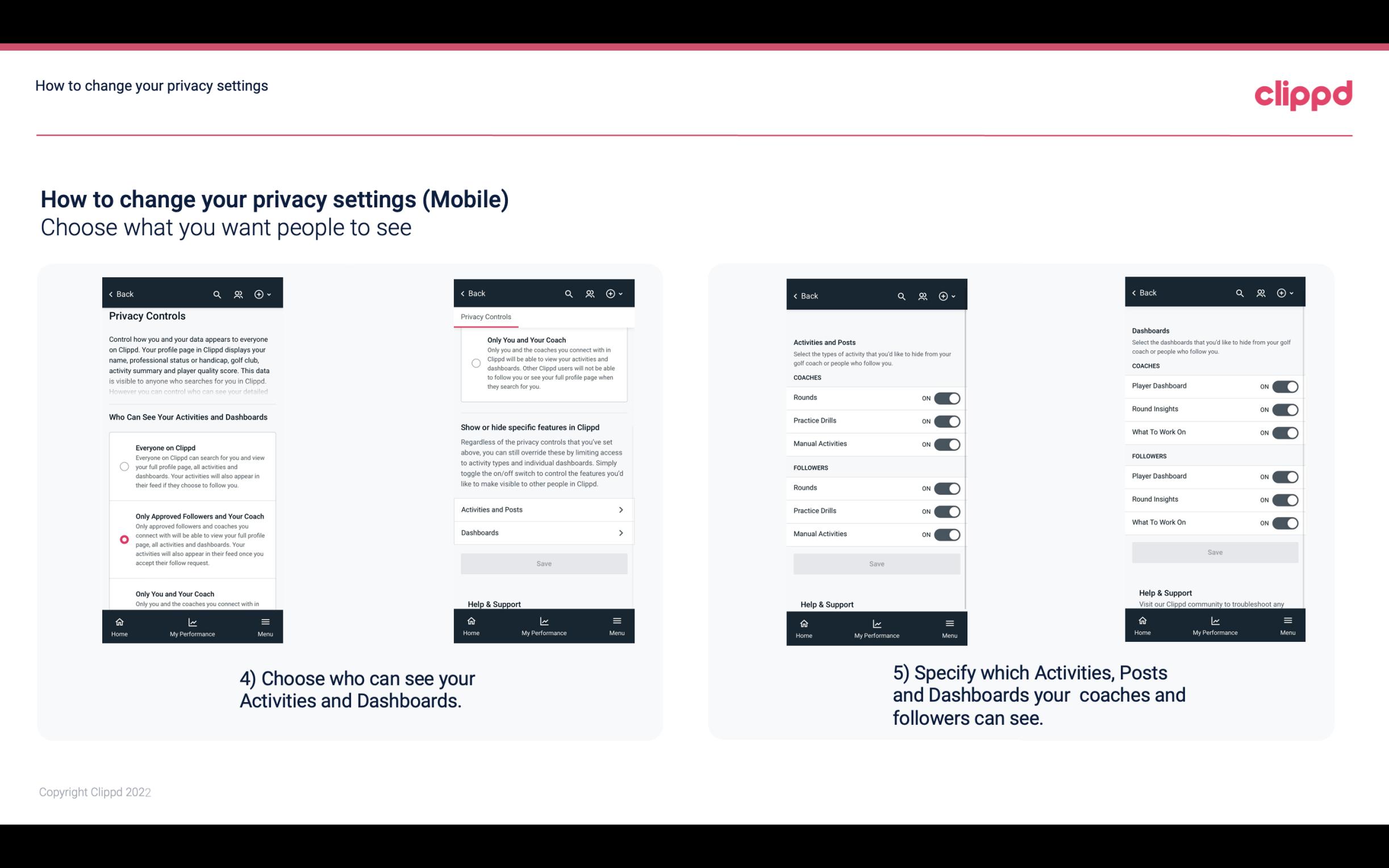Click Save button in Dashboards screen
This screenshot has width=1389, height=868.
(x=1214, y=552)
